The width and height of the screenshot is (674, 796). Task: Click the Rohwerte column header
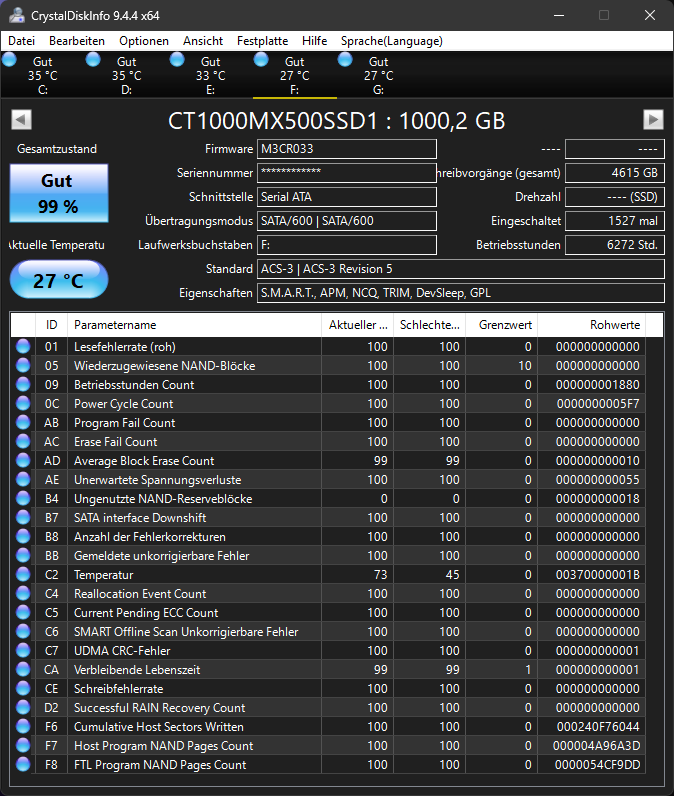tap(592, 325)
